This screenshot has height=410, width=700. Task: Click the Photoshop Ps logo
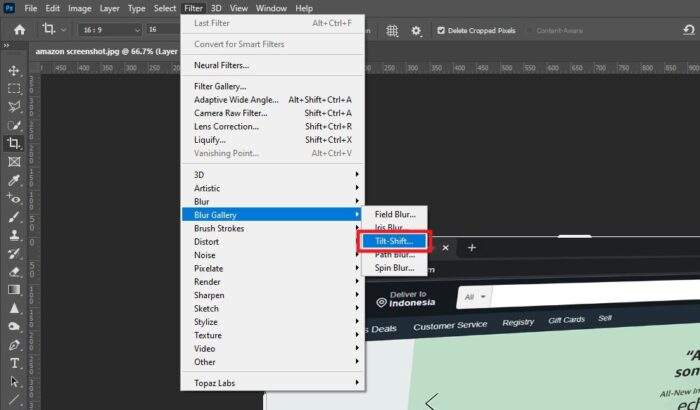coord(9,8)
